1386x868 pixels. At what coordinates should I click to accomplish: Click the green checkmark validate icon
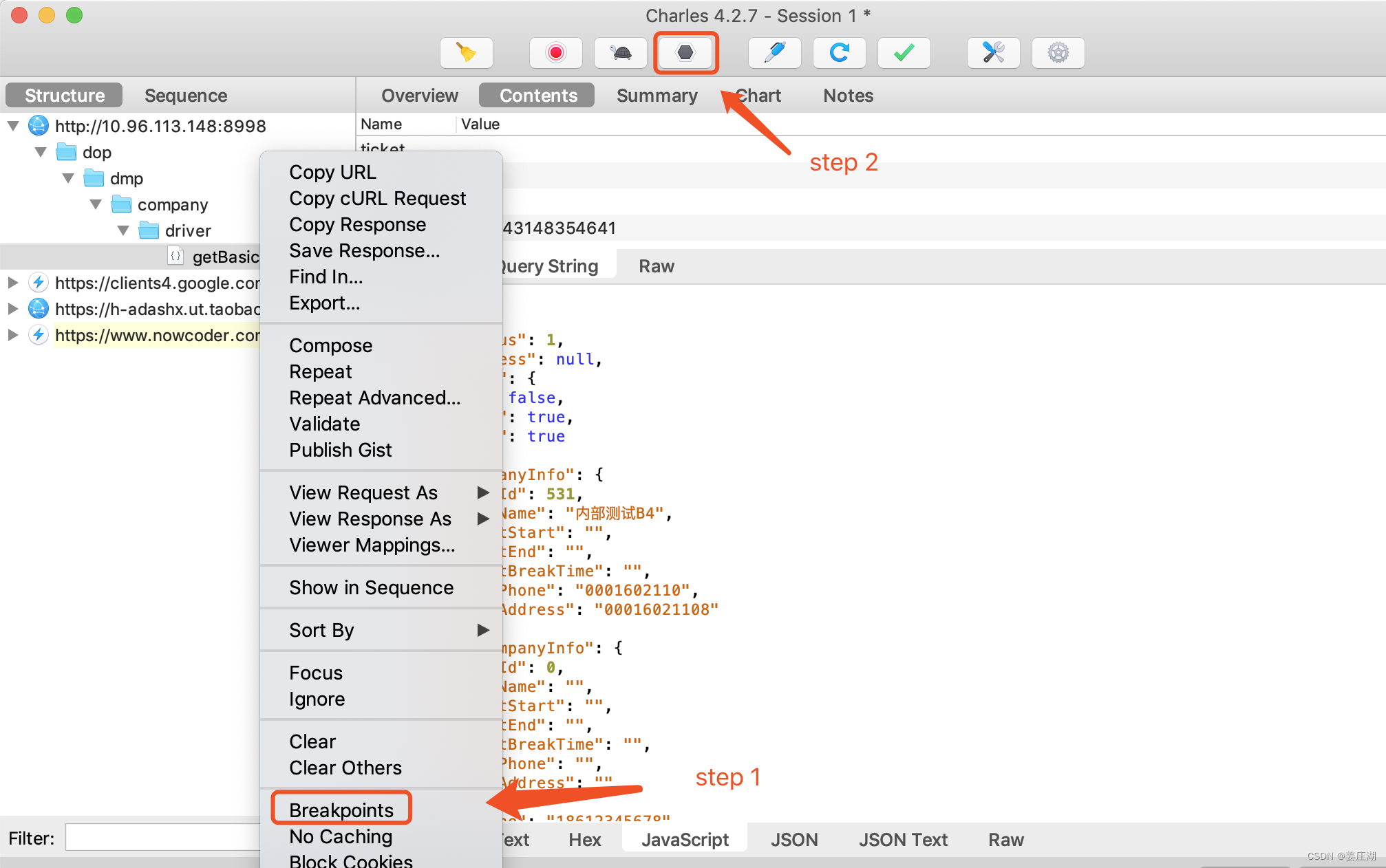point(904,53)
